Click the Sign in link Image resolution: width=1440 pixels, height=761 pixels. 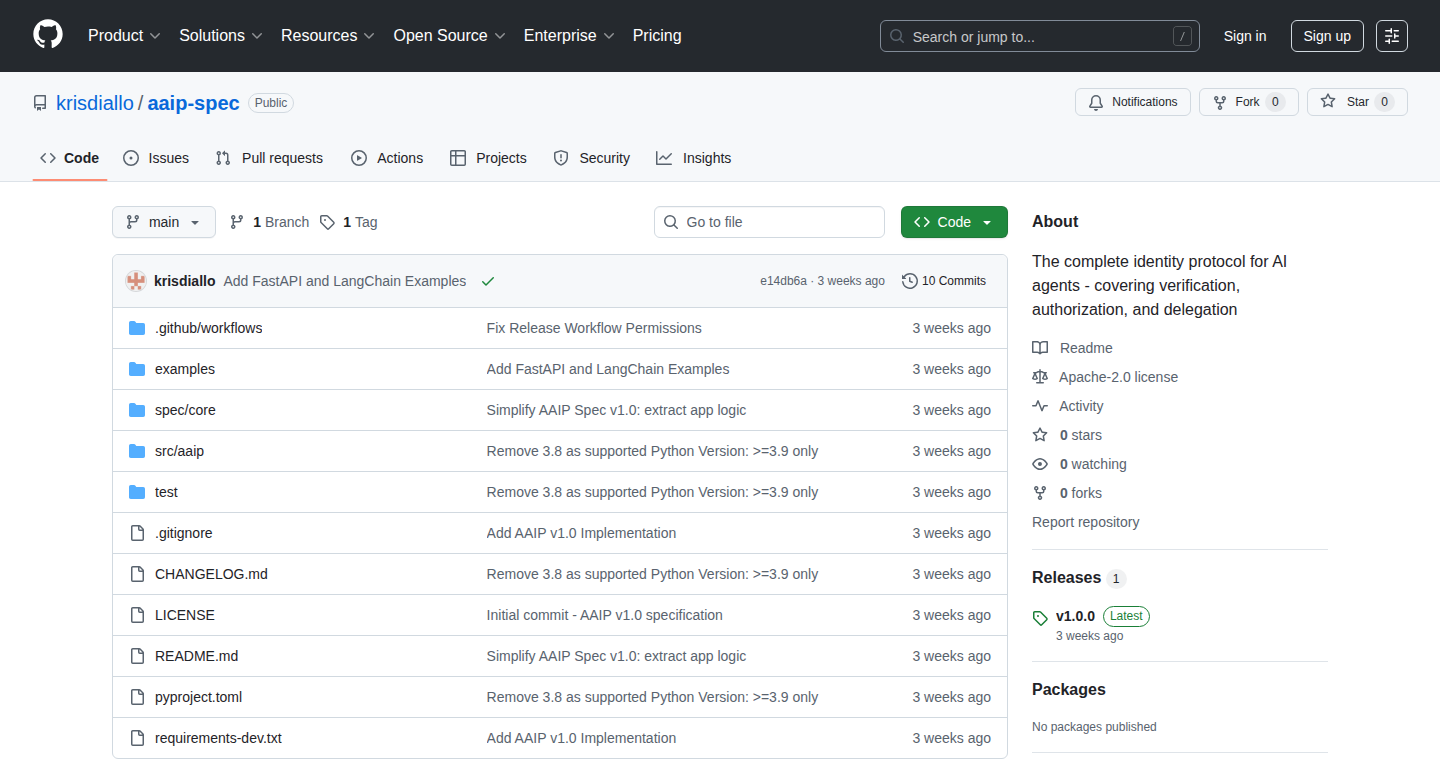pos(1245,36)
